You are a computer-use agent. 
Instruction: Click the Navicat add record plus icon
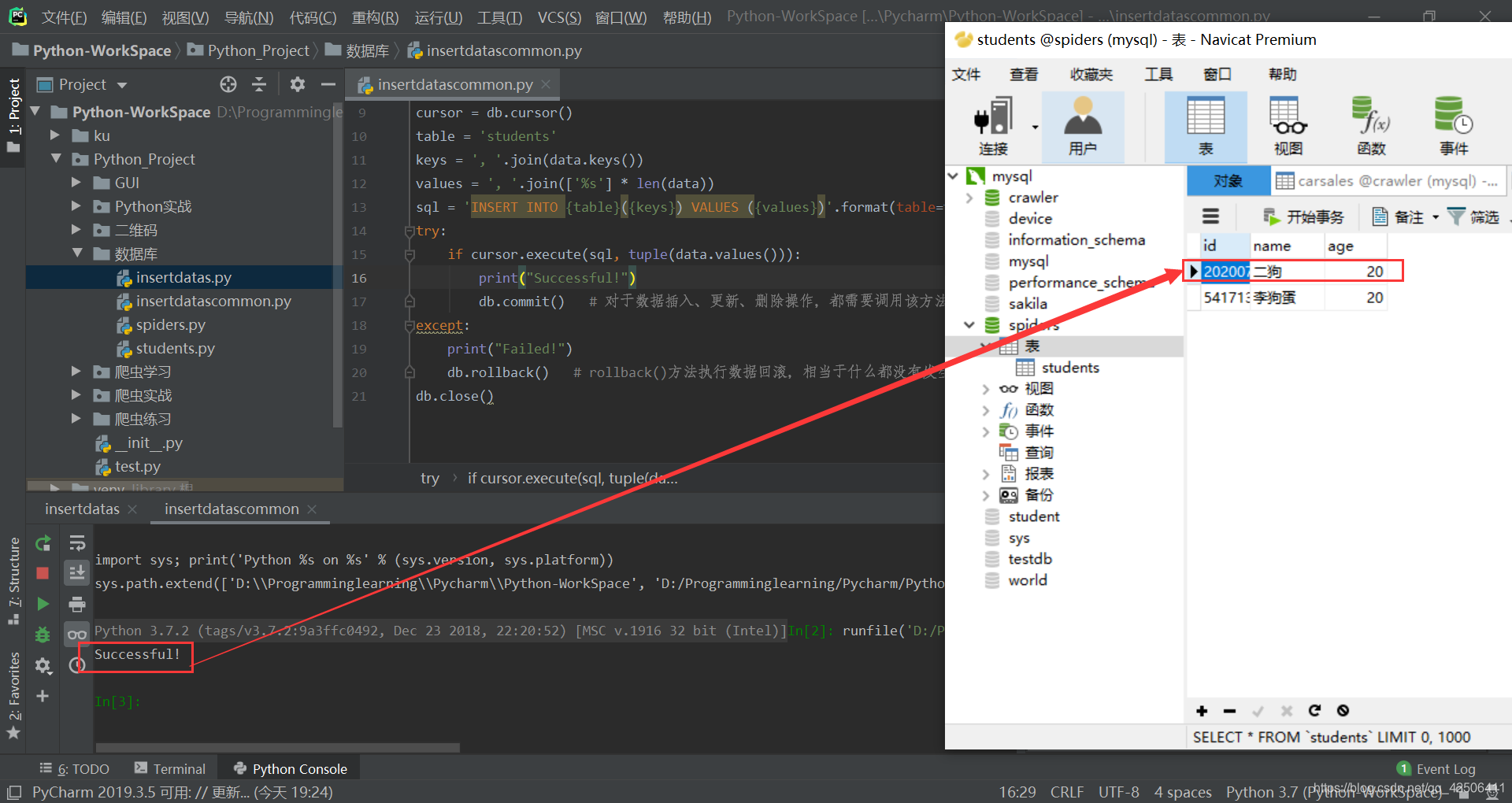(1202, 711)
